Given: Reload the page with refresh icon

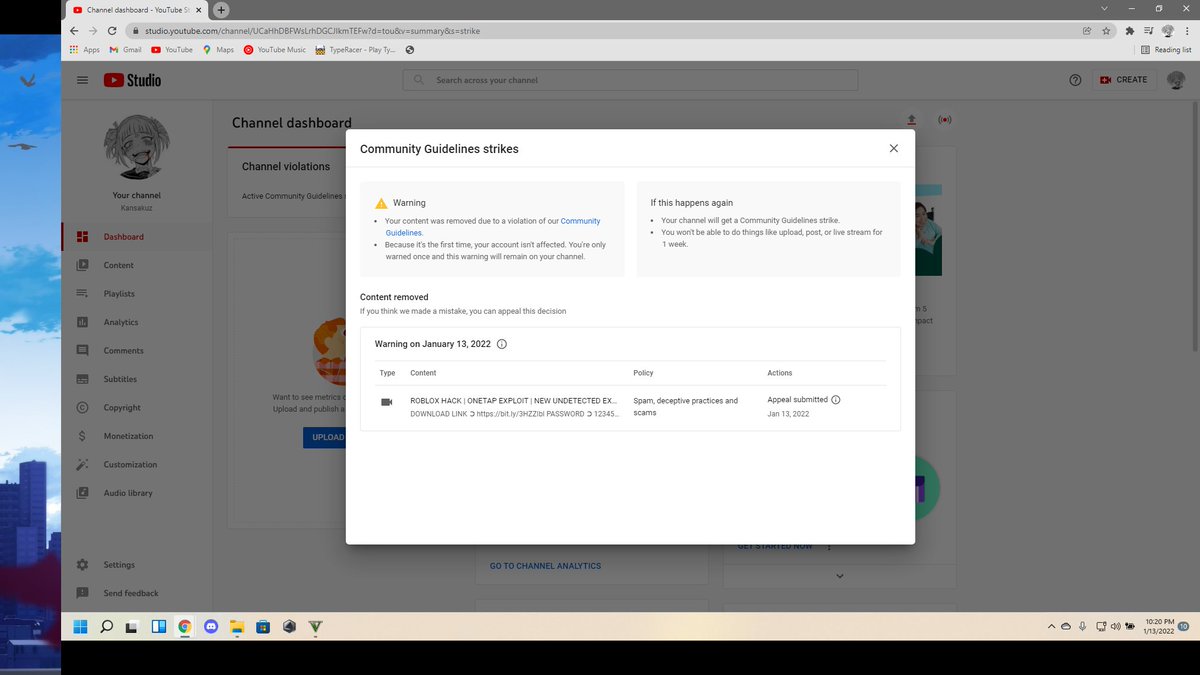Looking at the screenshot, I should pyautogui.click(x=112, y=31).
